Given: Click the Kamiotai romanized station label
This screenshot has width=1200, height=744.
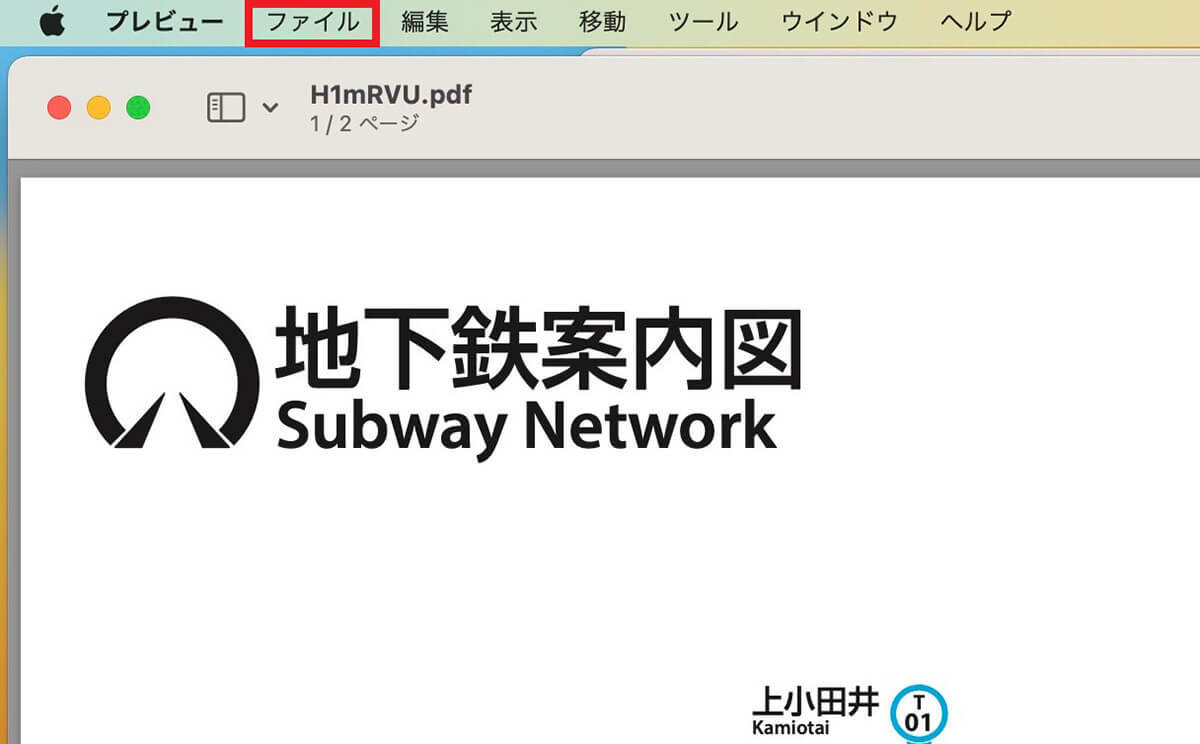Looking at the screenshot, I should click(791, 728).
